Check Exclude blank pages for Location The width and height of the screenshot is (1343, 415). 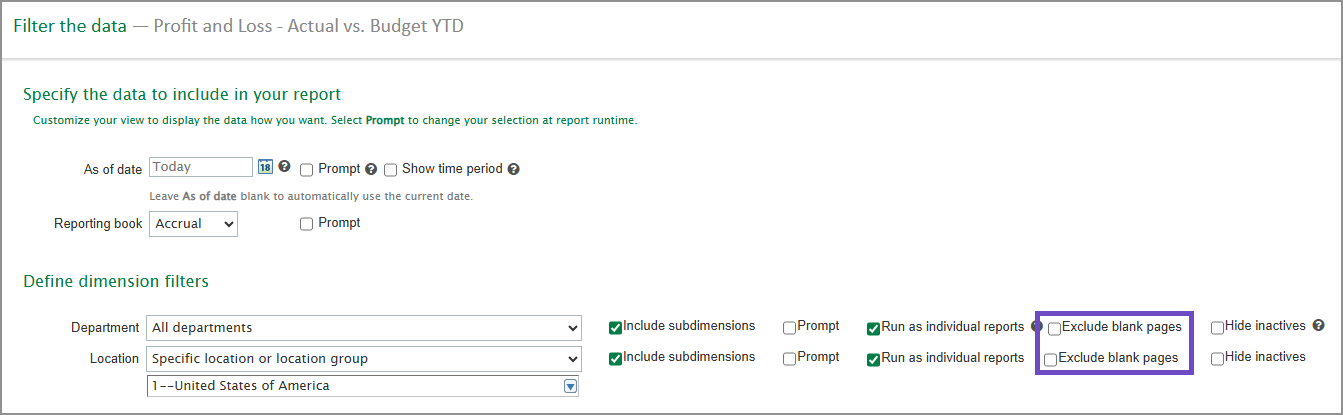1051,359
